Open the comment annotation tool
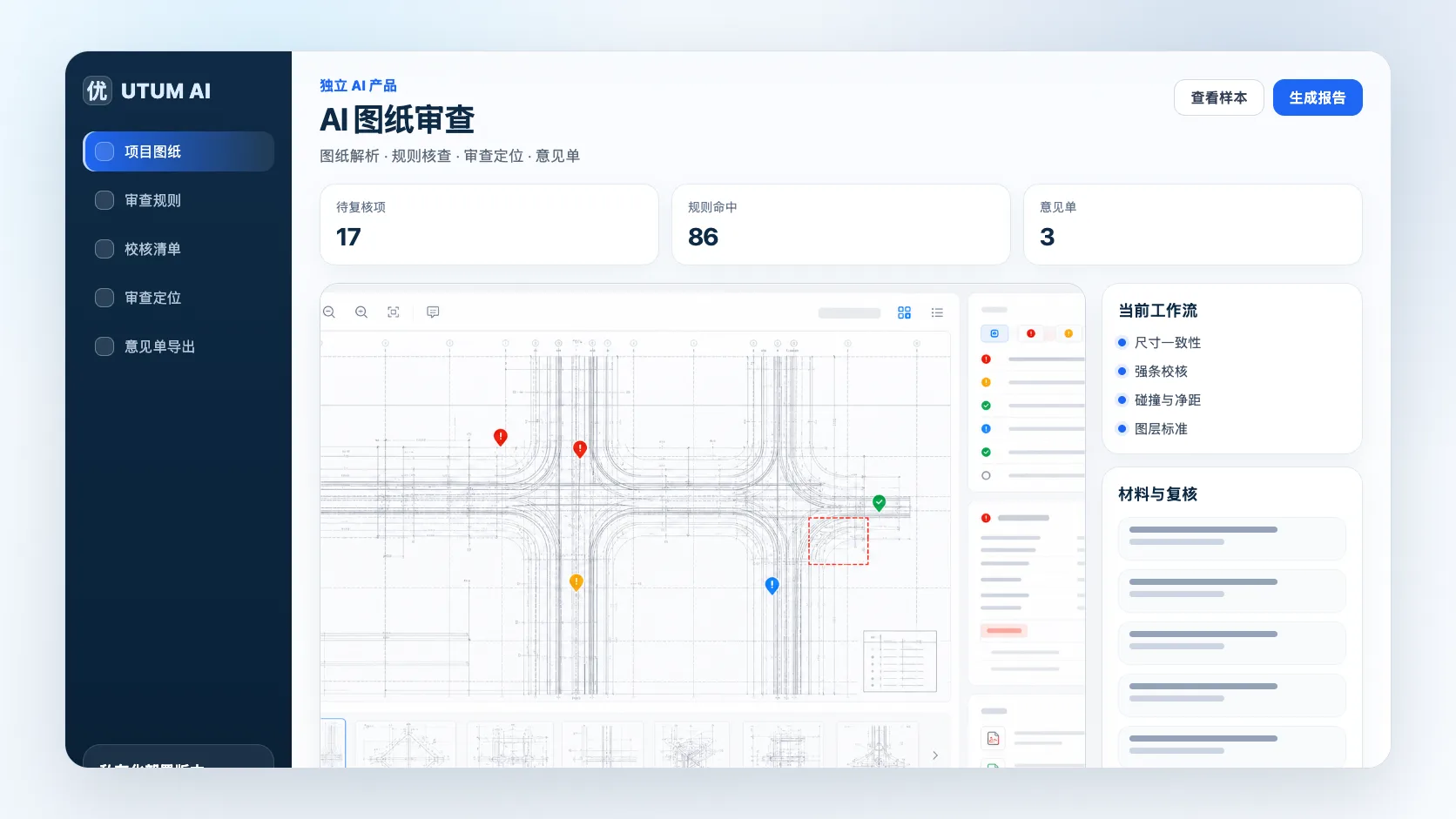Screen dimensions: 1456x819 click(x=433, y=312)
